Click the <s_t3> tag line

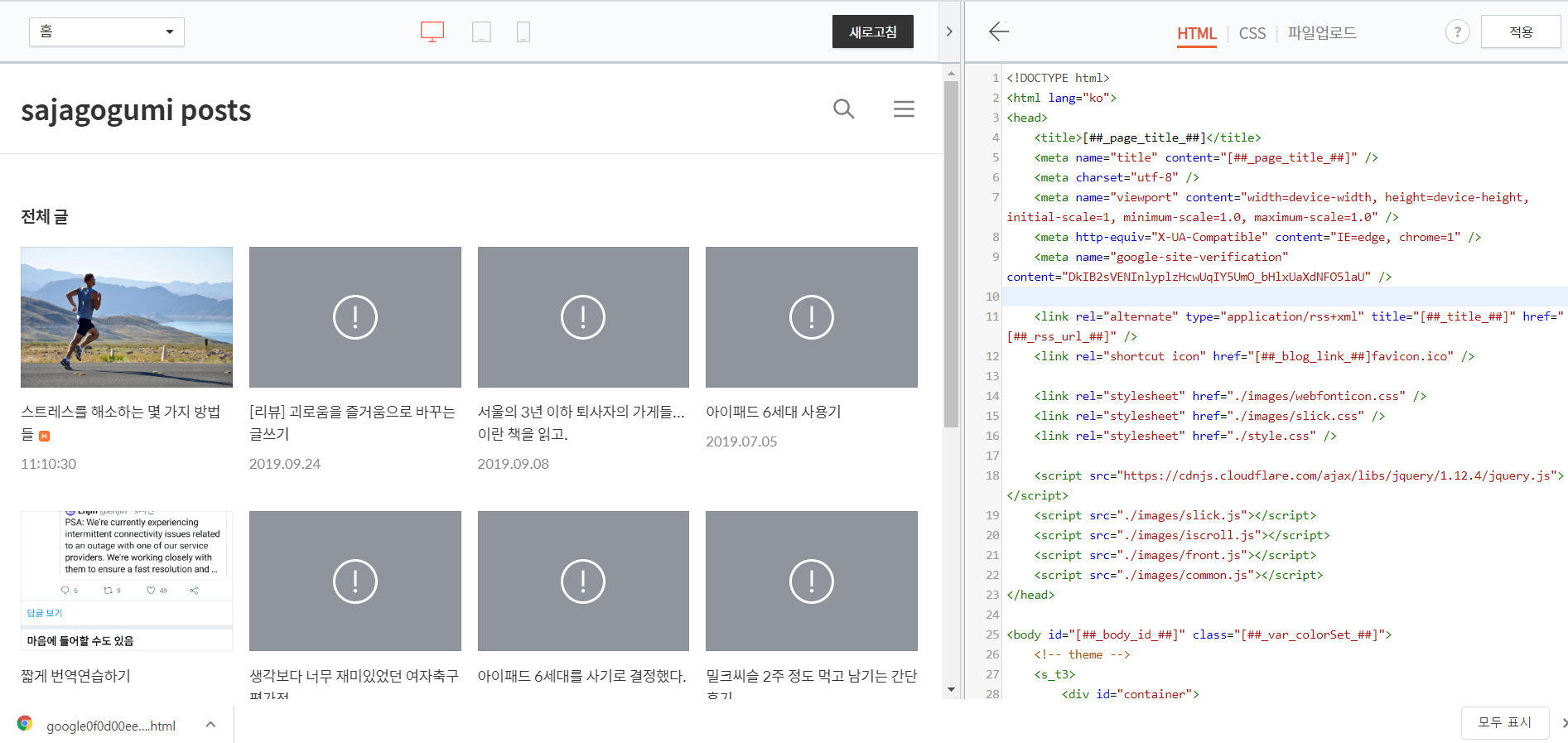click(1054, 674)
